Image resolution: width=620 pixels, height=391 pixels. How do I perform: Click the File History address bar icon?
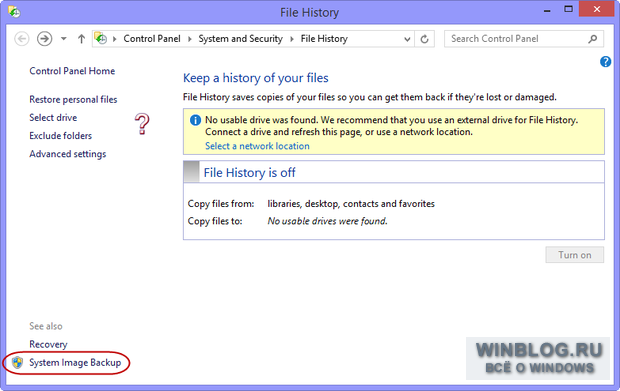click(100, 38)
